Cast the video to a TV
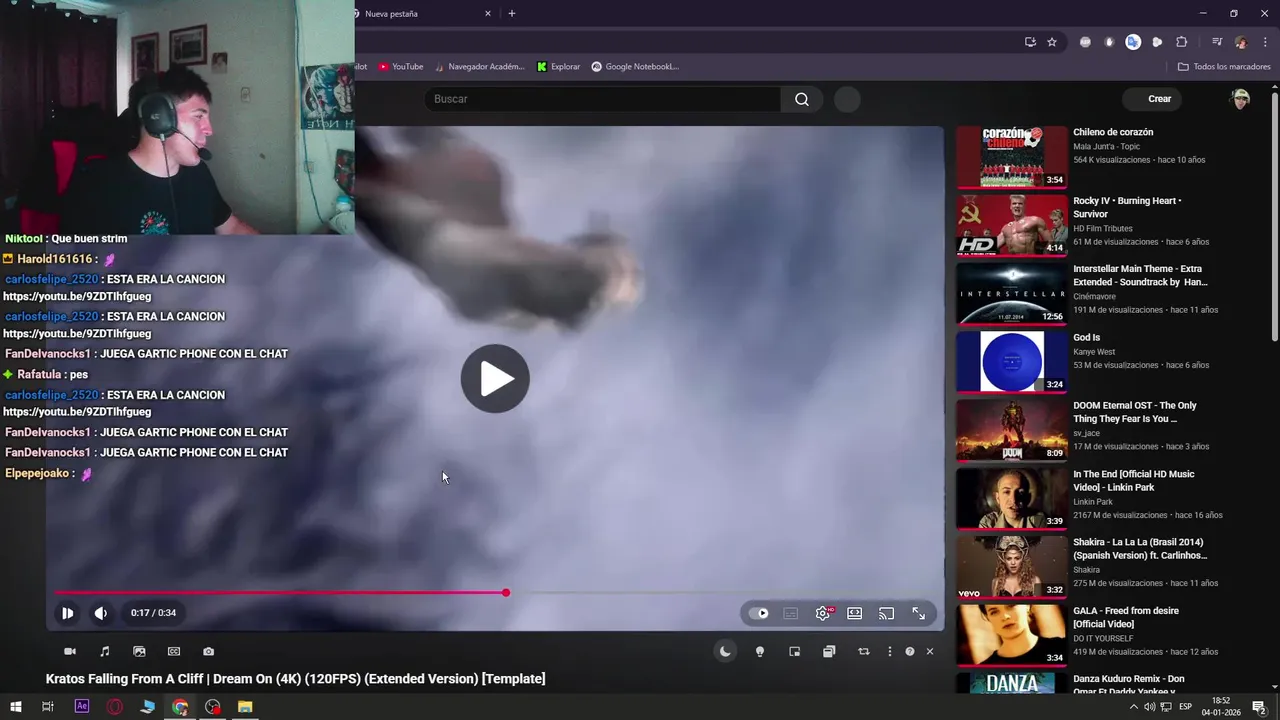Image resolution: width=1280 pixels, height=720 pixels. coord(886,613)
